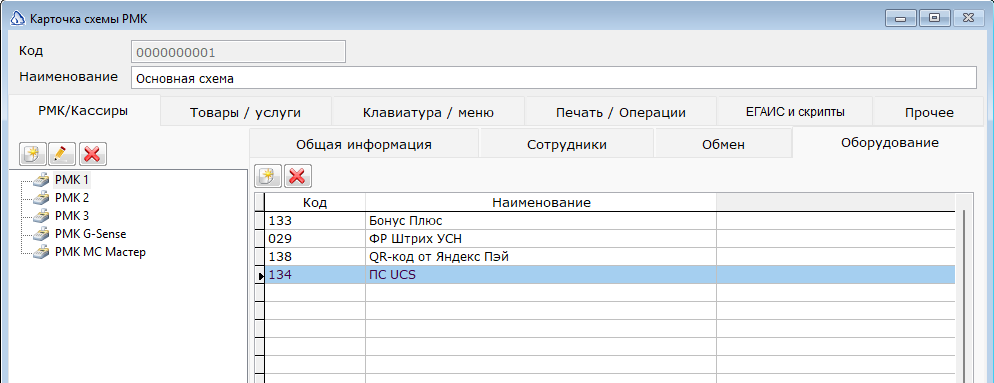
Task: Click the Наименование input field with Основная схема
Action: click(553, 79)
